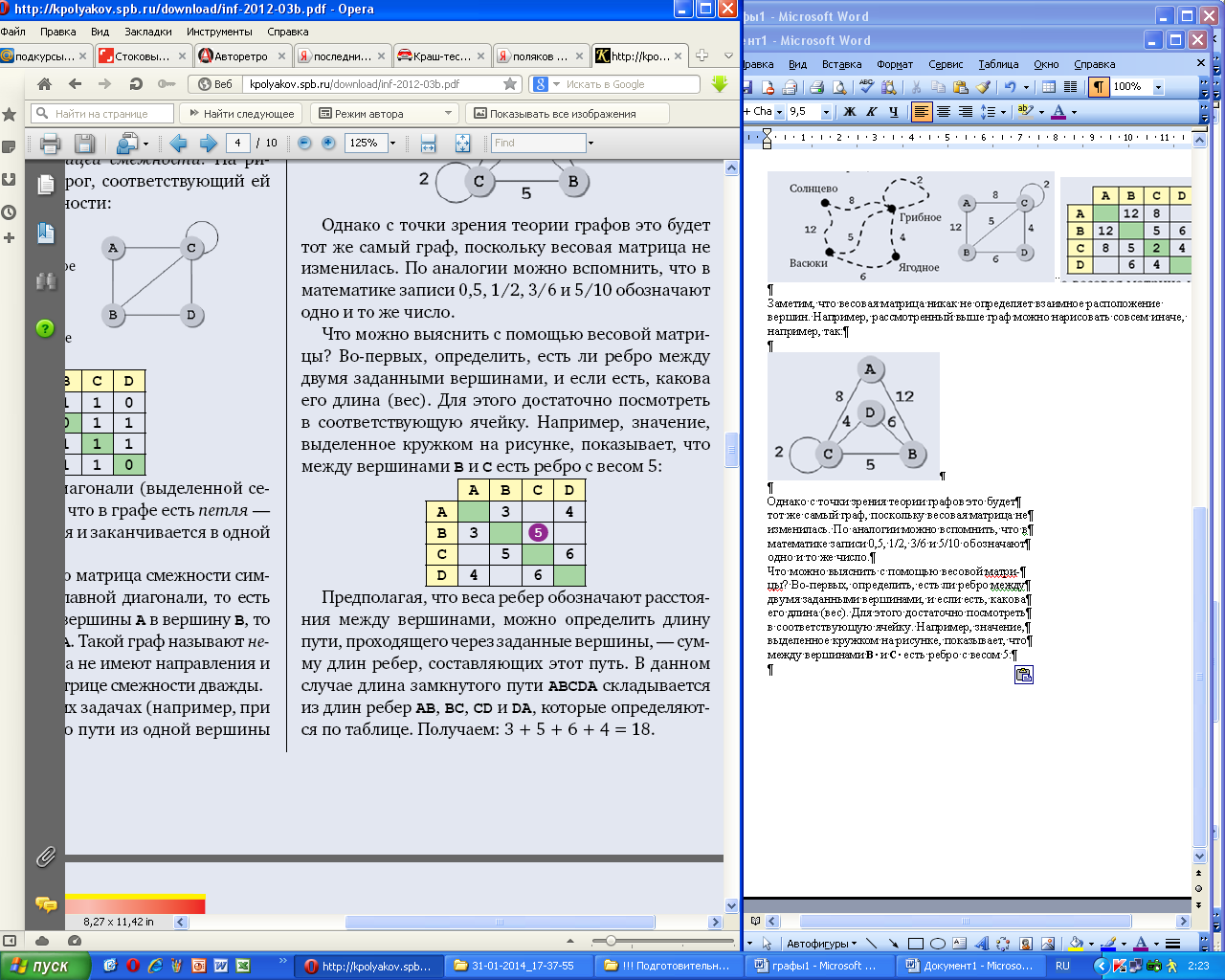
Task: Switch to Авторетро tab in Opera
Action: click(239, 56)
